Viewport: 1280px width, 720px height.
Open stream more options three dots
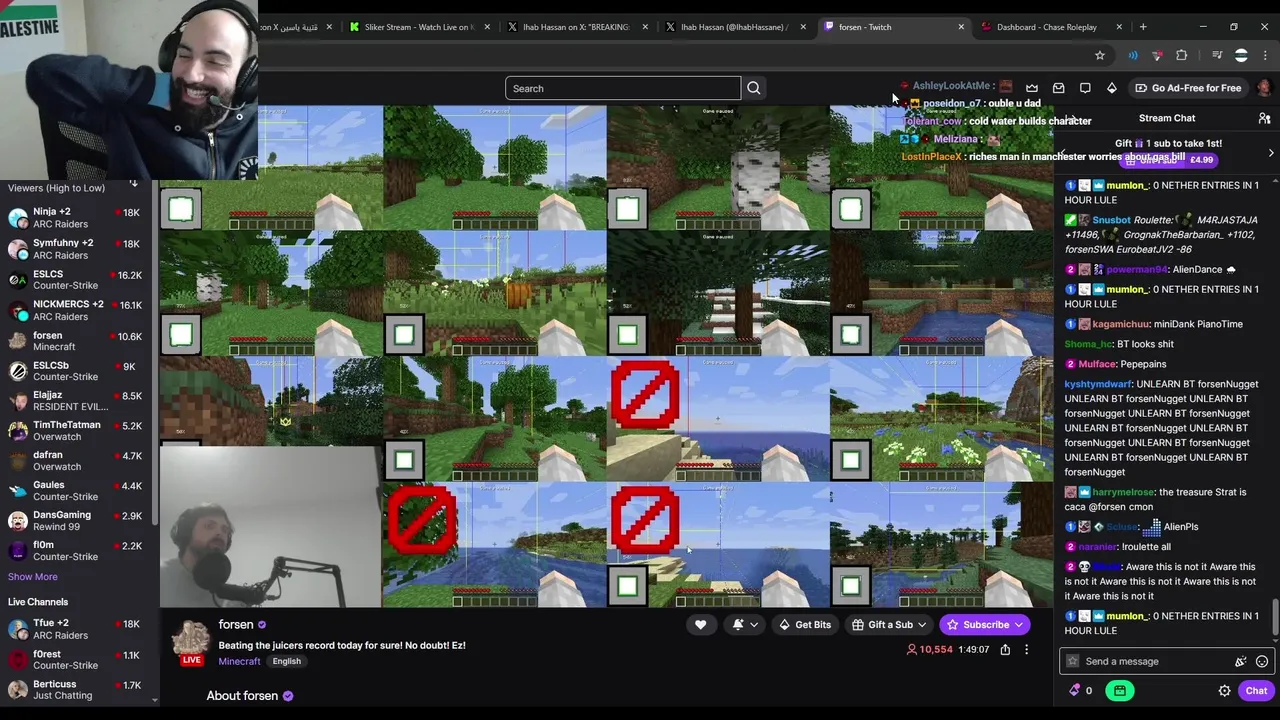point(1026,650)
